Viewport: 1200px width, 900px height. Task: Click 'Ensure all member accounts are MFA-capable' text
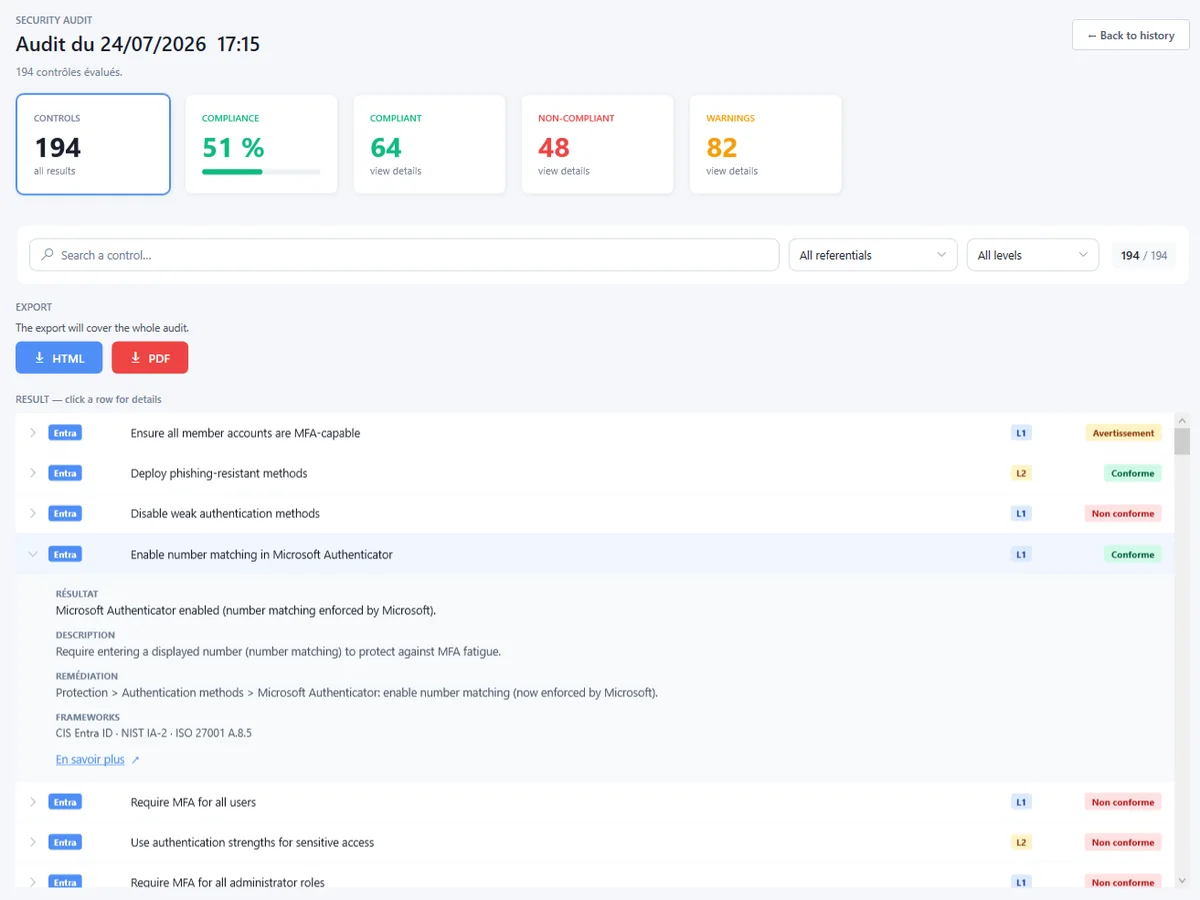click(245, 433)
